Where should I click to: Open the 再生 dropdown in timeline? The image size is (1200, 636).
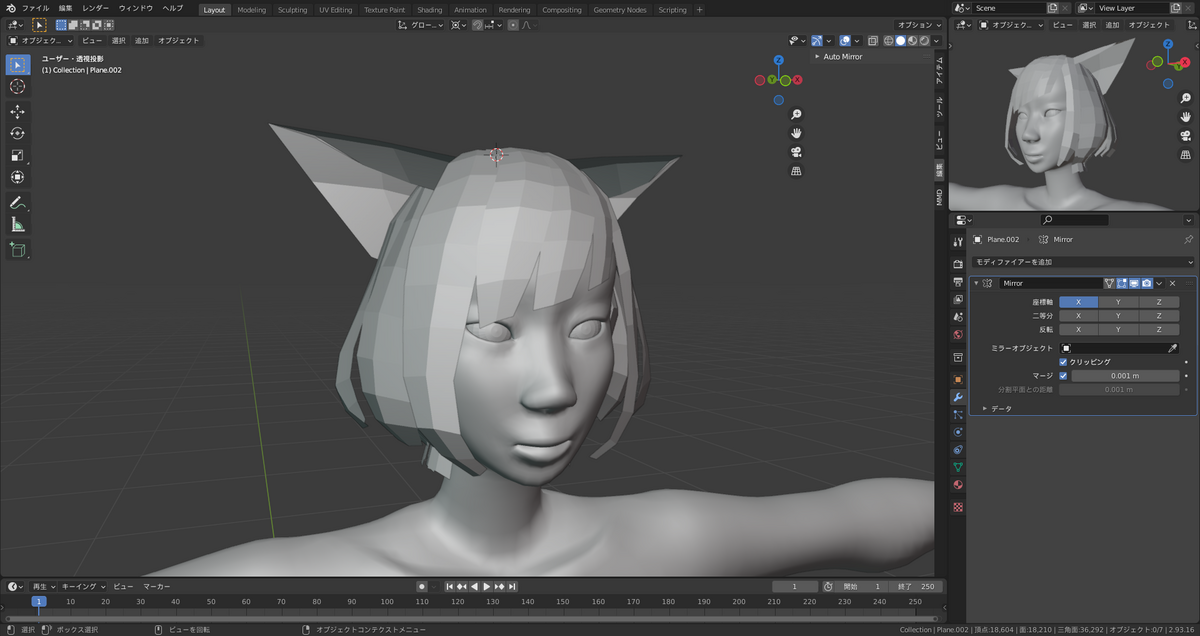43,586
